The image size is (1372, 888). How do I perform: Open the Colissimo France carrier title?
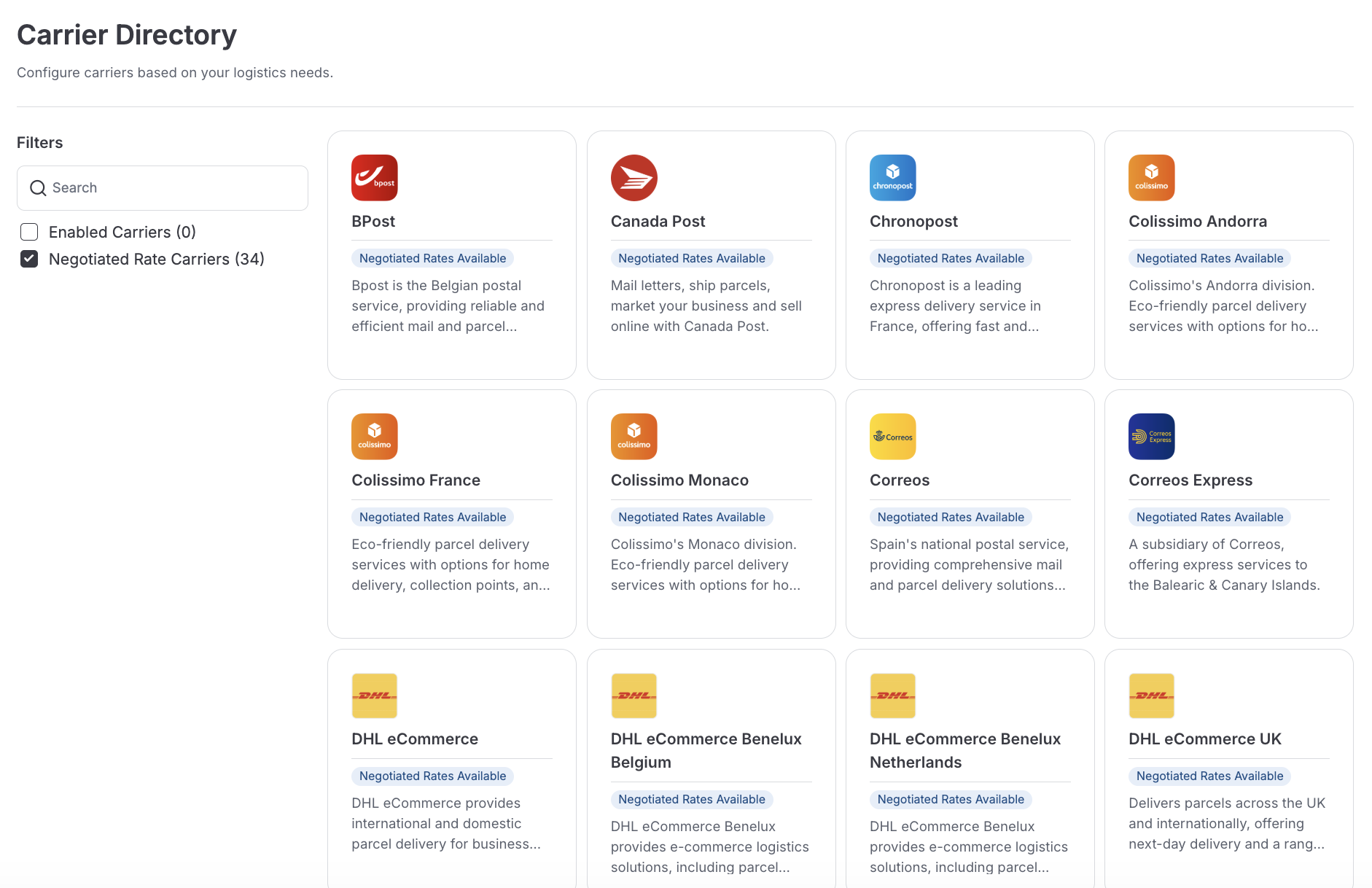point(416,480)
